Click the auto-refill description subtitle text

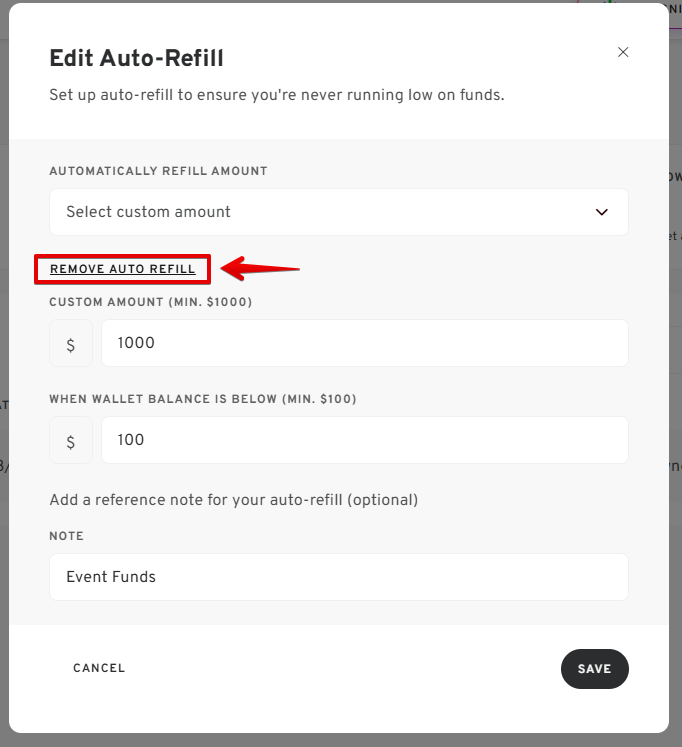(x=276, y=96)
